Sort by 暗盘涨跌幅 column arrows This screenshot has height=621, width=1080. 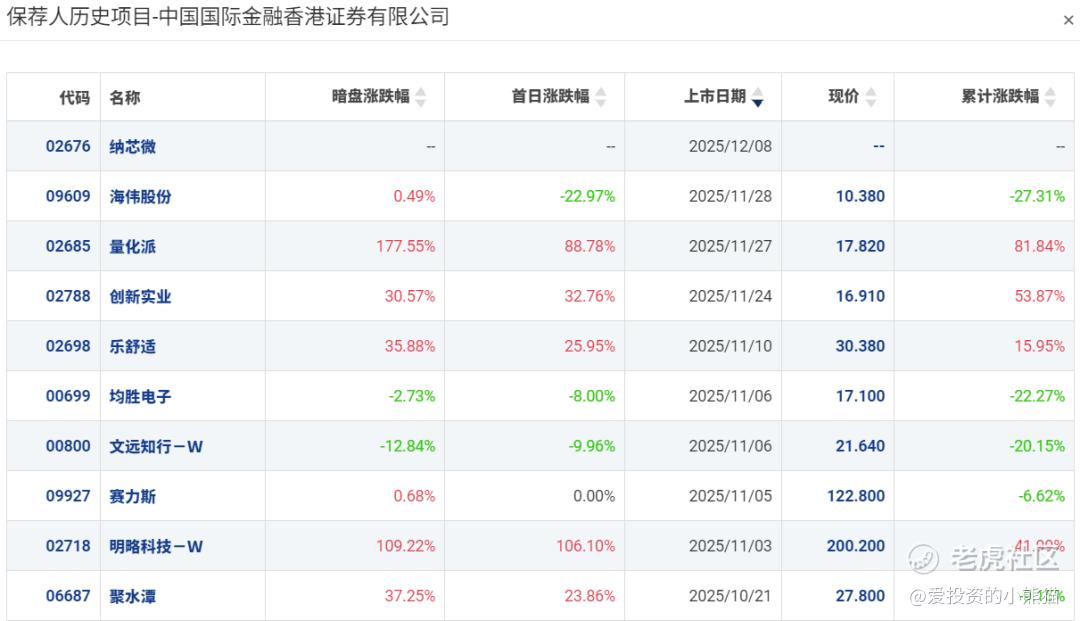click(421, 97)
